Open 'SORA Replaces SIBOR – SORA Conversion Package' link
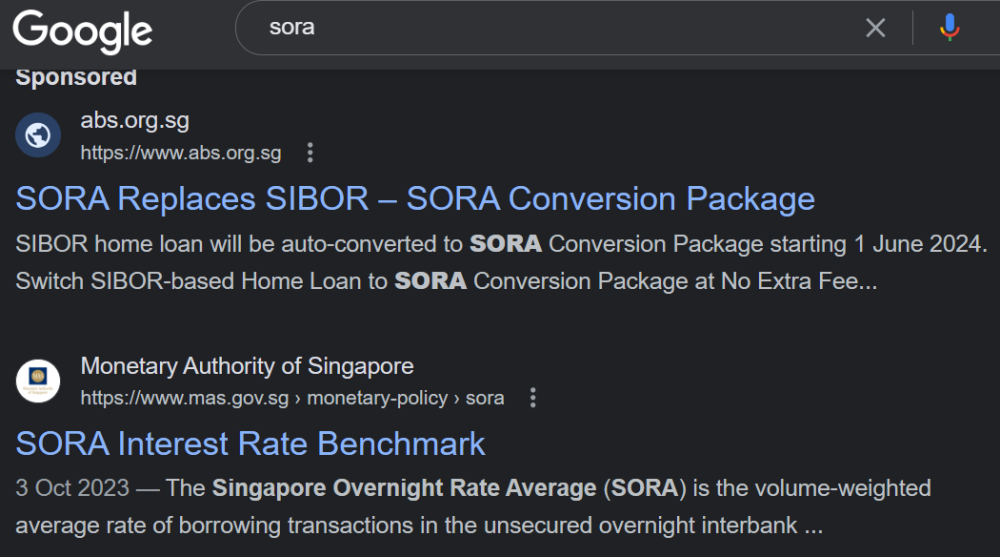1000x557 pixels. coord(415,198)
